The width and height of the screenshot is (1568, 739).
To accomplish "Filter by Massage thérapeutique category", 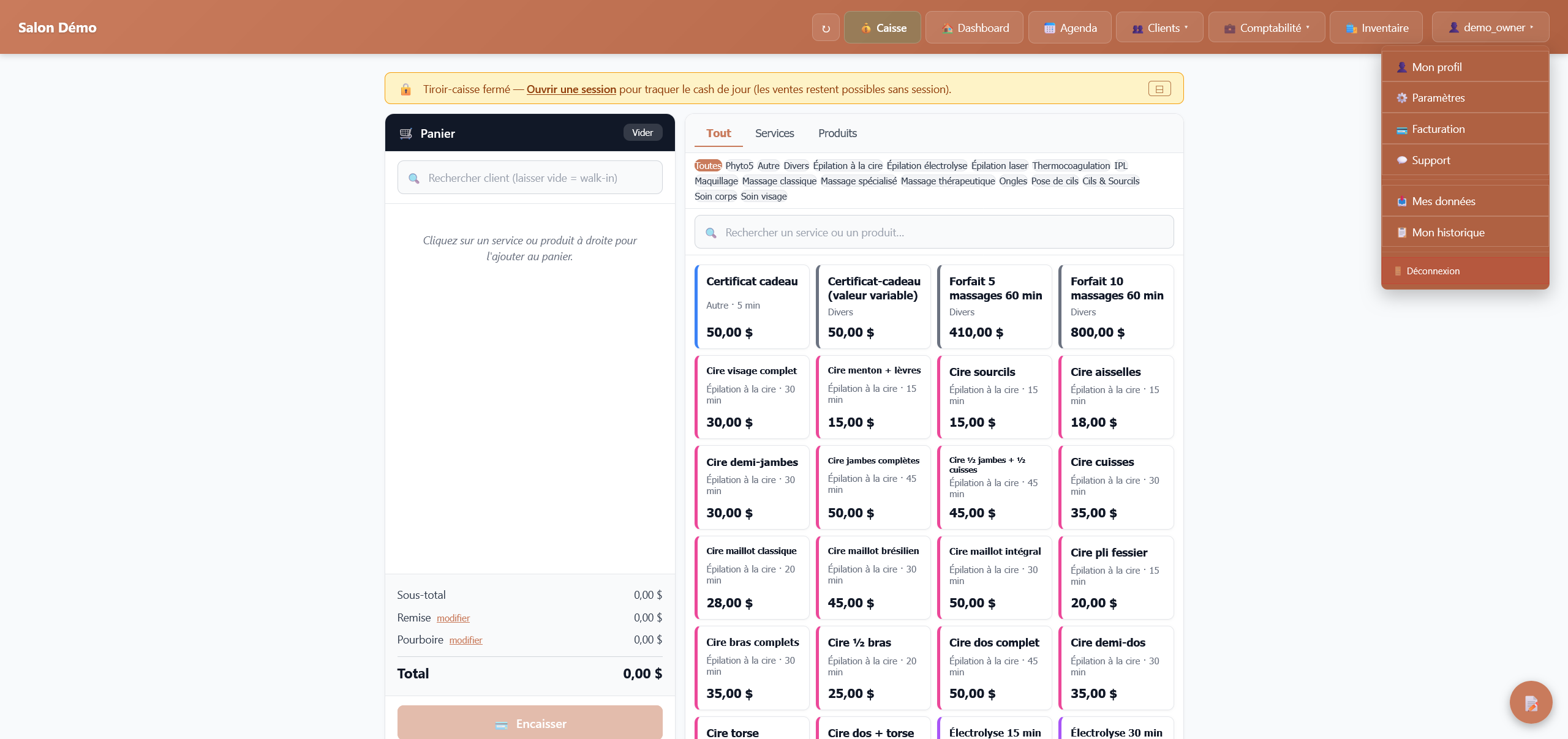I will pyautogui.click(x=948, y=181).
